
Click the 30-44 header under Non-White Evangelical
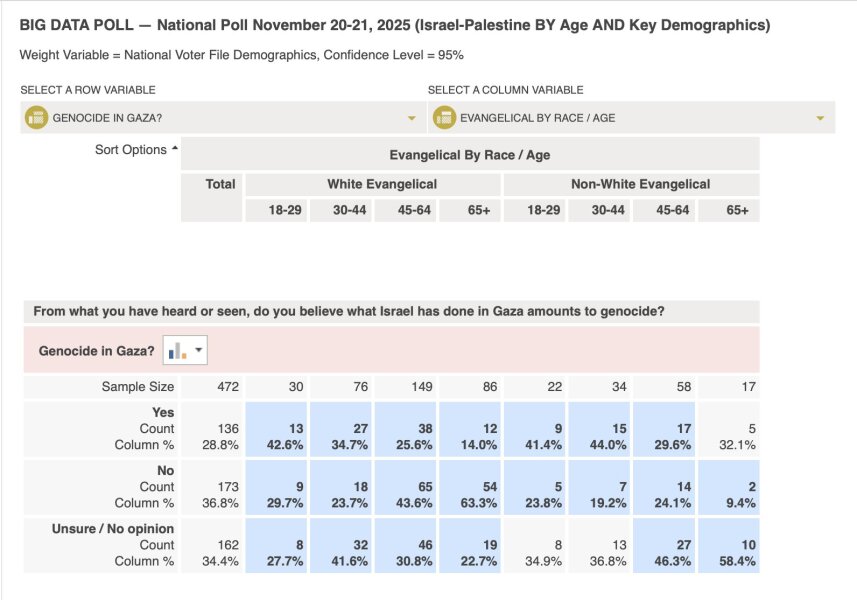(607, 210)
